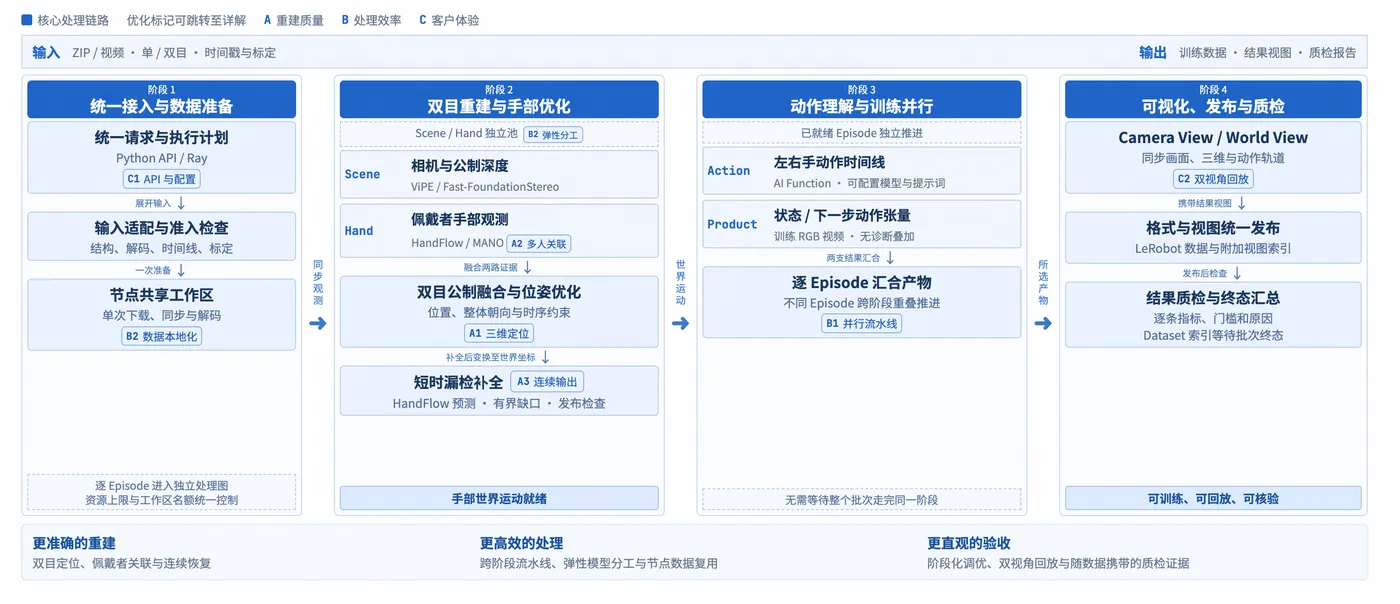Click the 统一请求与执行计划 card title
Screen dimensions: 1400x604
coord(161,138)
